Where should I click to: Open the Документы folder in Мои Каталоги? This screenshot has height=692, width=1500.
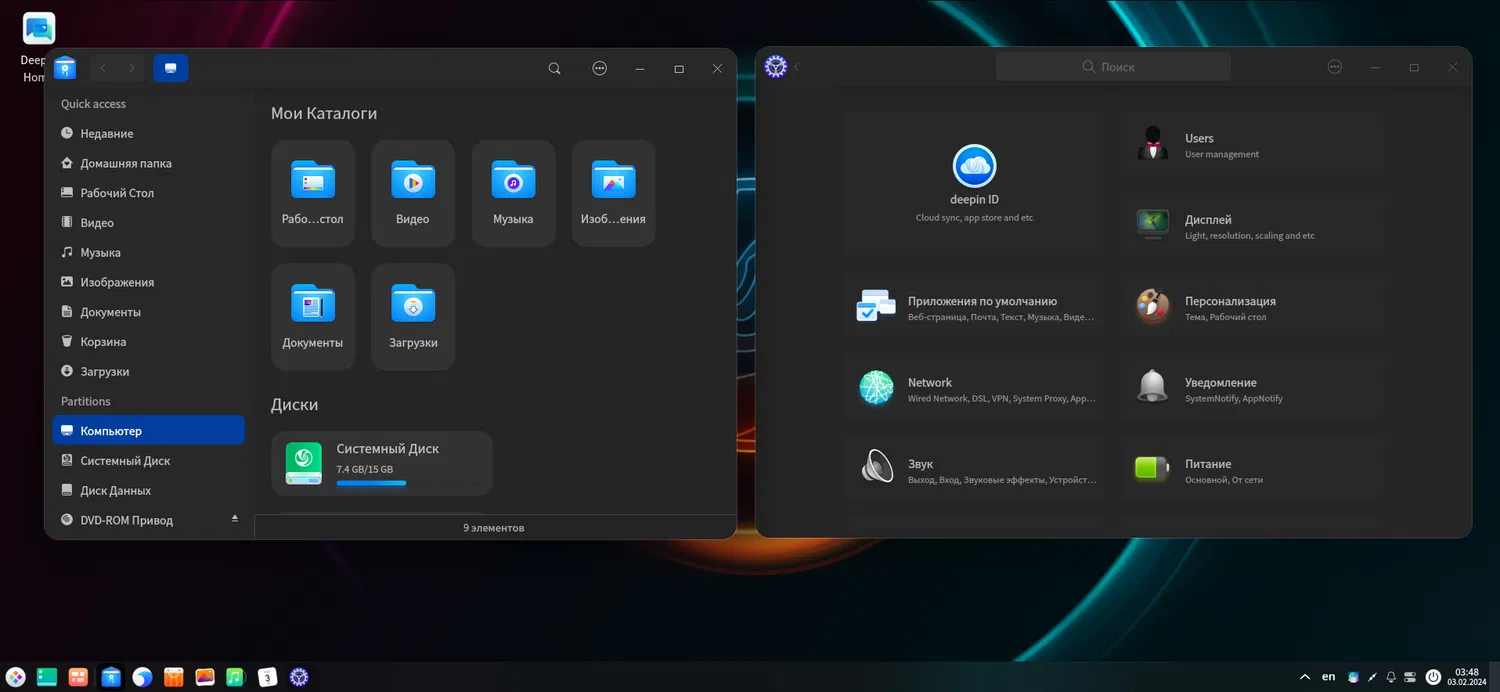pos(312,316)
